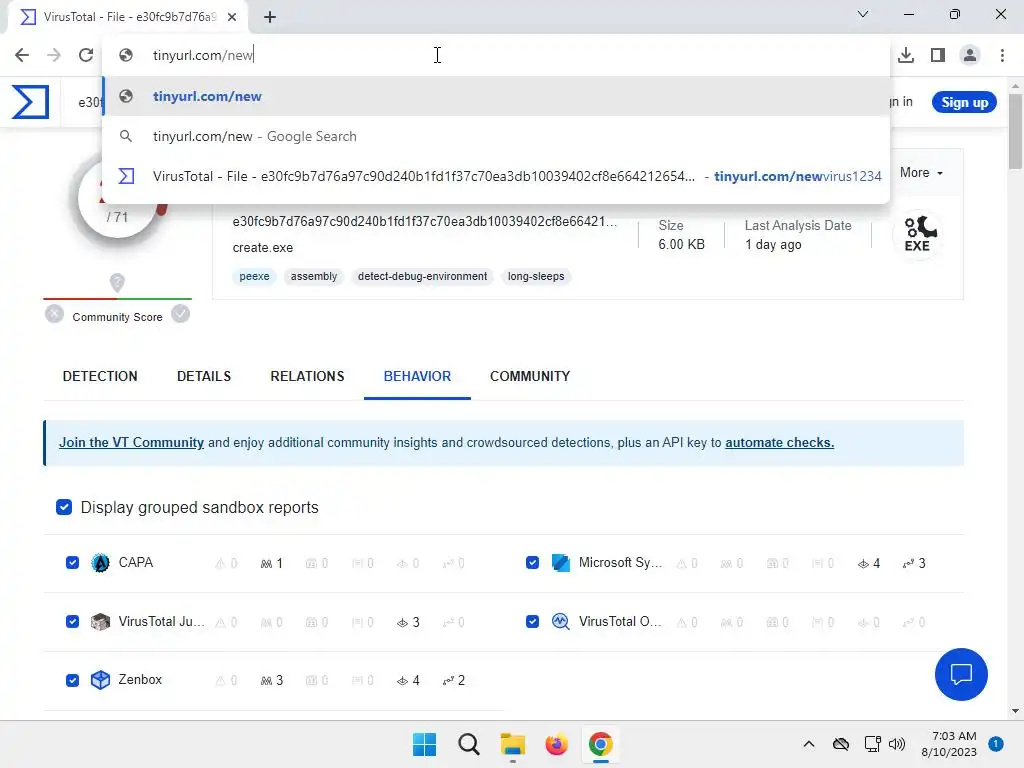
Task: Click the peexe tag
Action: [254, 276]
